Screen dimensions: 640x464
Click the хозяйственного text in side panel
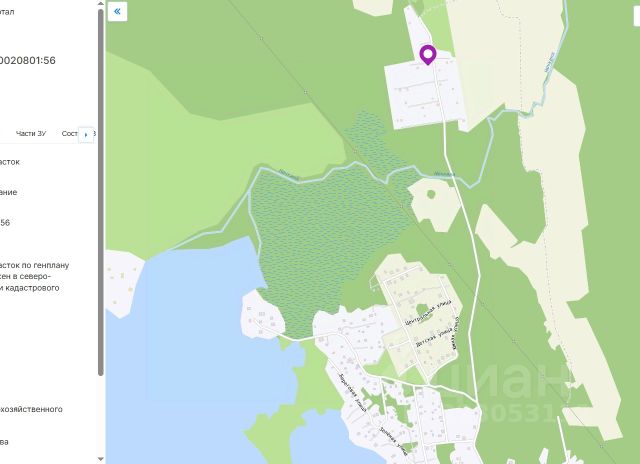click(x=31, y=409)
